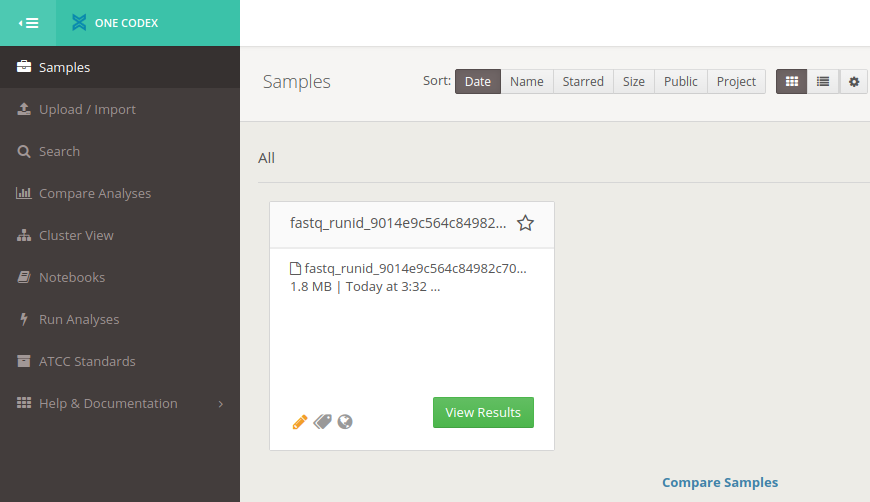Edit sample using the pencil icon
870x502 pixels.
[x=300, y=422]
